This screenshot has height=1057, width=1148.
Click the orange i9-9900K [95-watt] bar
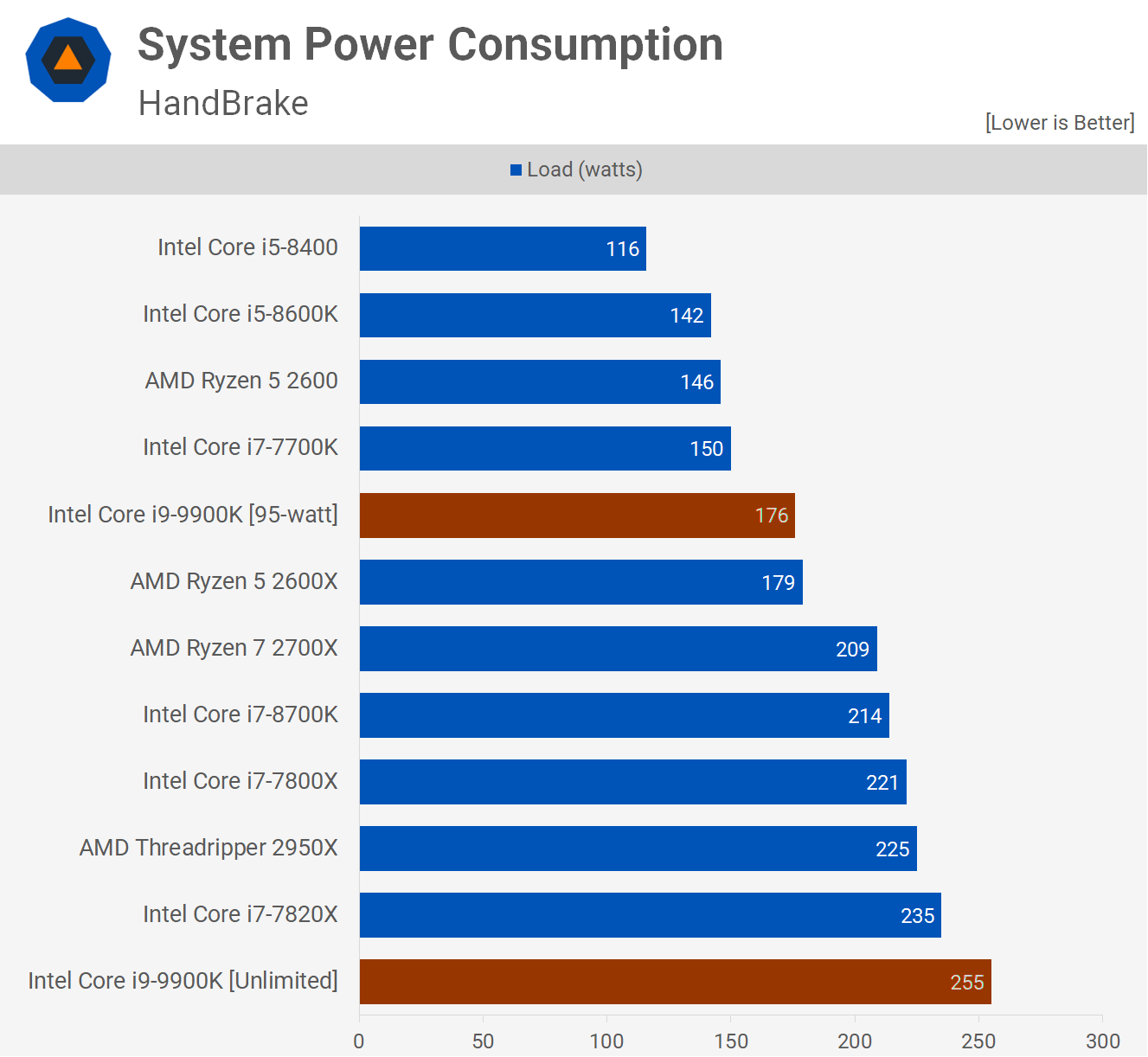click(577, 516)
